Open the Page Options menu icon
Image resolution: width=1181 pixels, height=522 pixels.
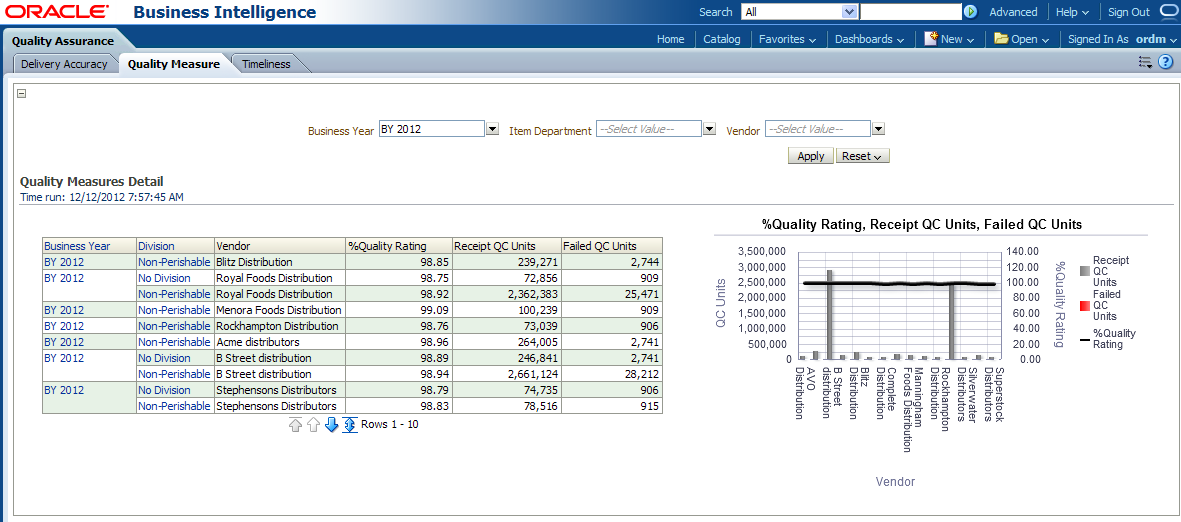click(x=1145, y=63)
